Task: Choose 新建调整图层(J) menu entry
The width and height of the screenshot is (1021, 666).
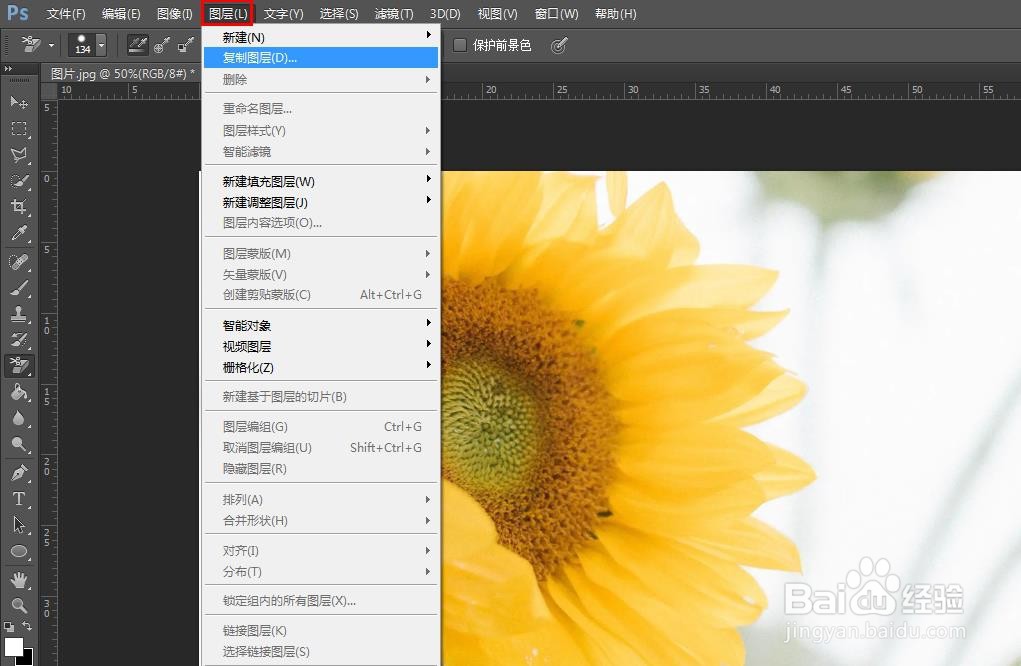Action: [x=321, y=202]
